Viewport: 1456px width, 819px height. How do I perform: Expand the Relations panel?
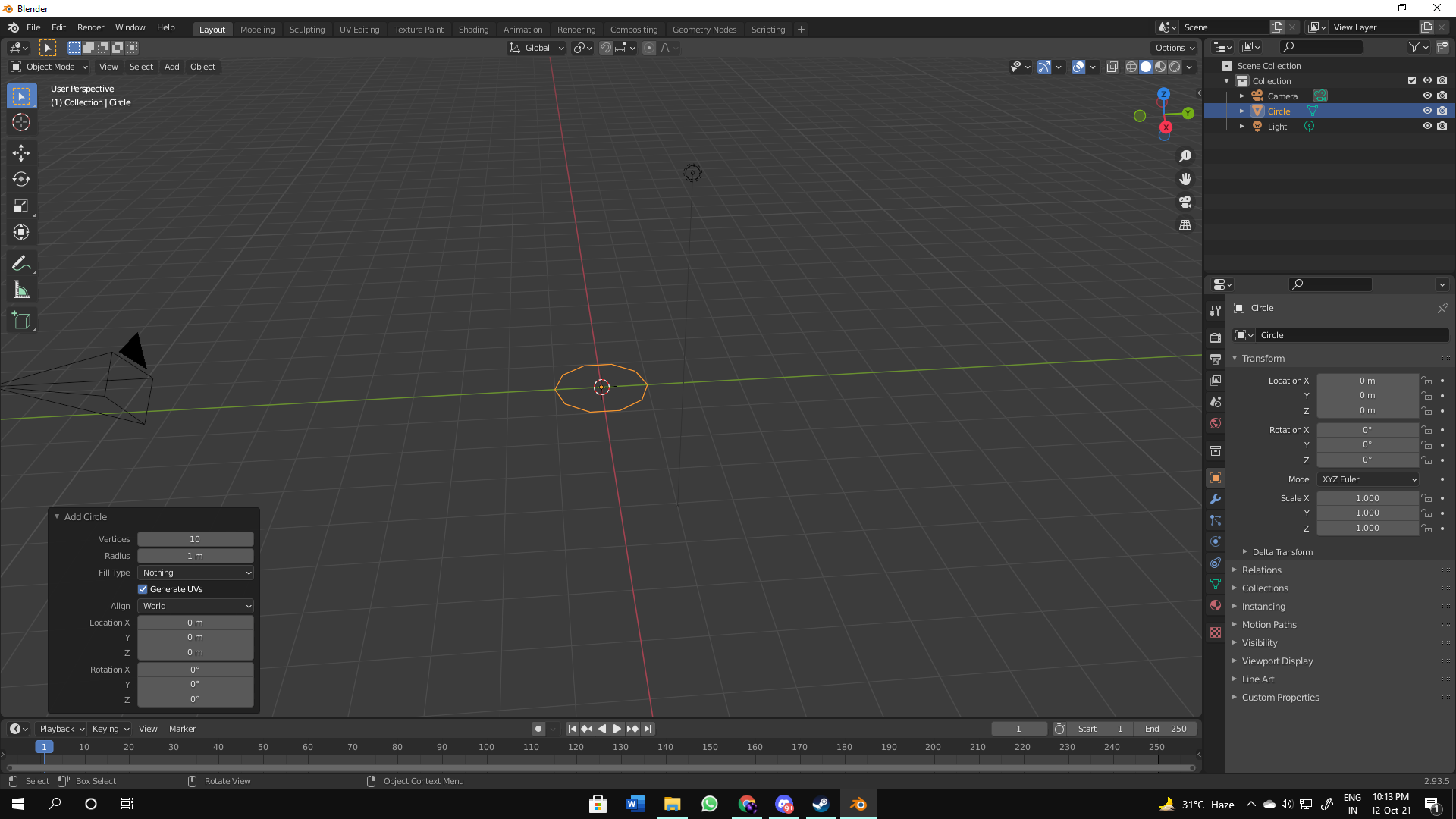point(1261,570)
